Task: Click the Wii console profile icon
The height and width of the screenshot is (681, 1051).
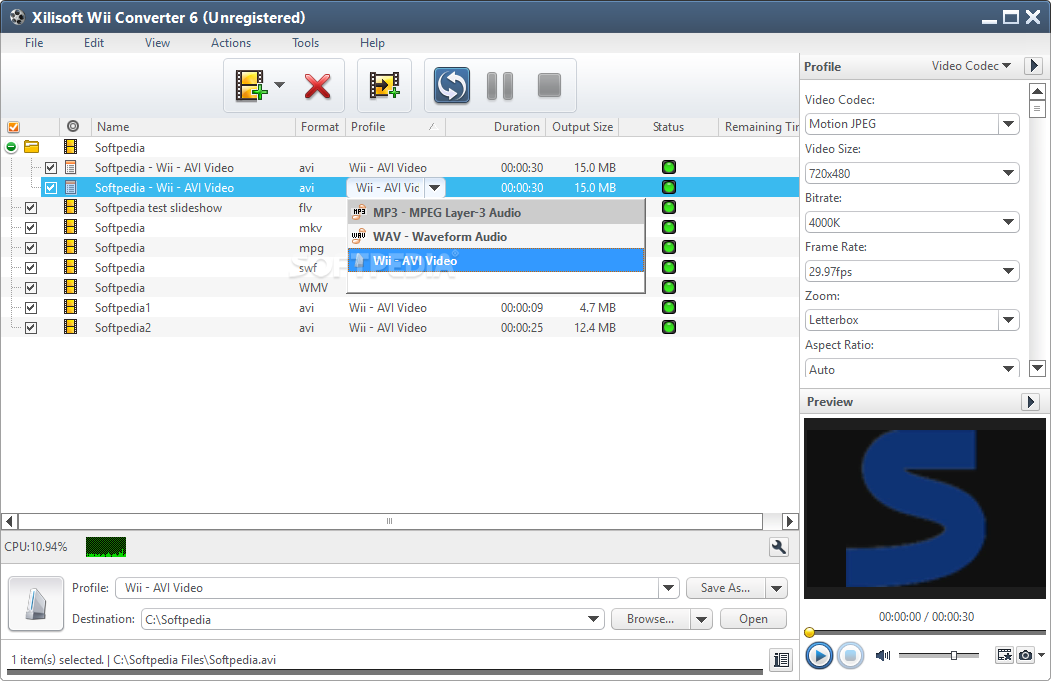Action: [36, 603]
